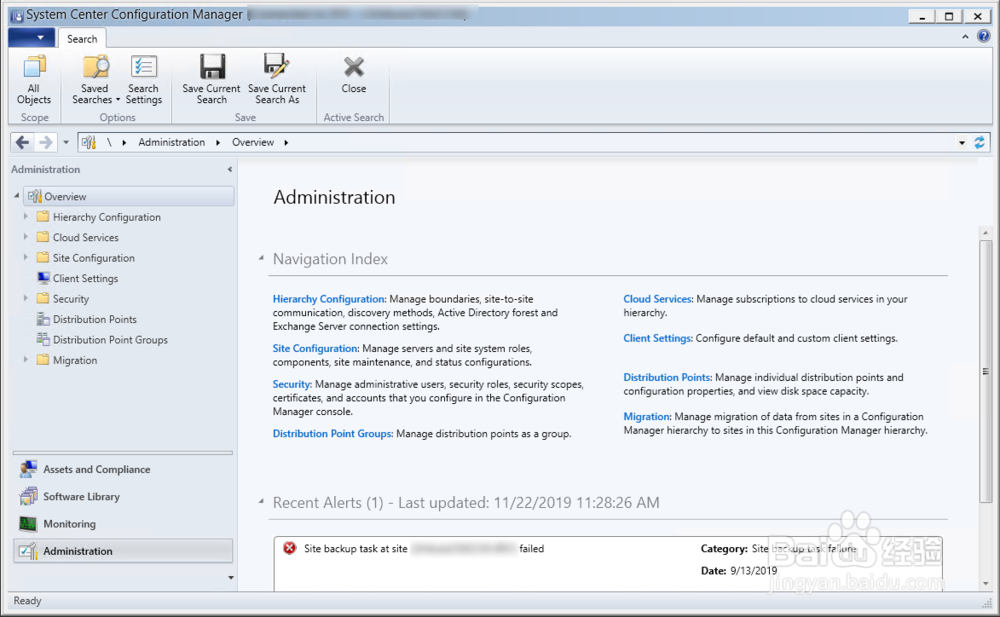This screenshot has width=1000, height=617.
Task: Expand the Security tree node
Action: click(26, 299)
